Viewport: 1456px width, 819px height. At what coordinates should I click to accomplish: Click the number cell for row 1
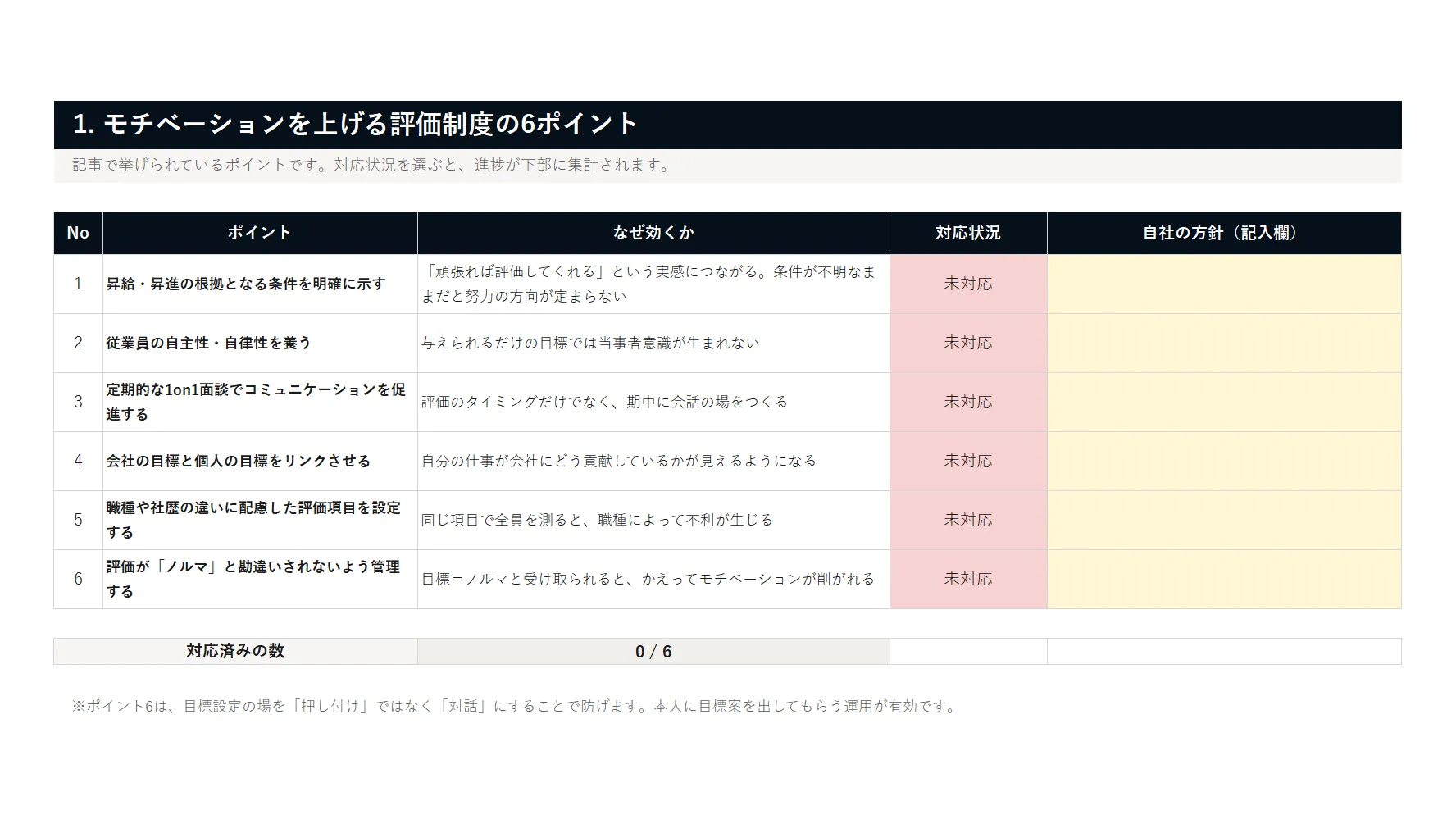(78, 284)
